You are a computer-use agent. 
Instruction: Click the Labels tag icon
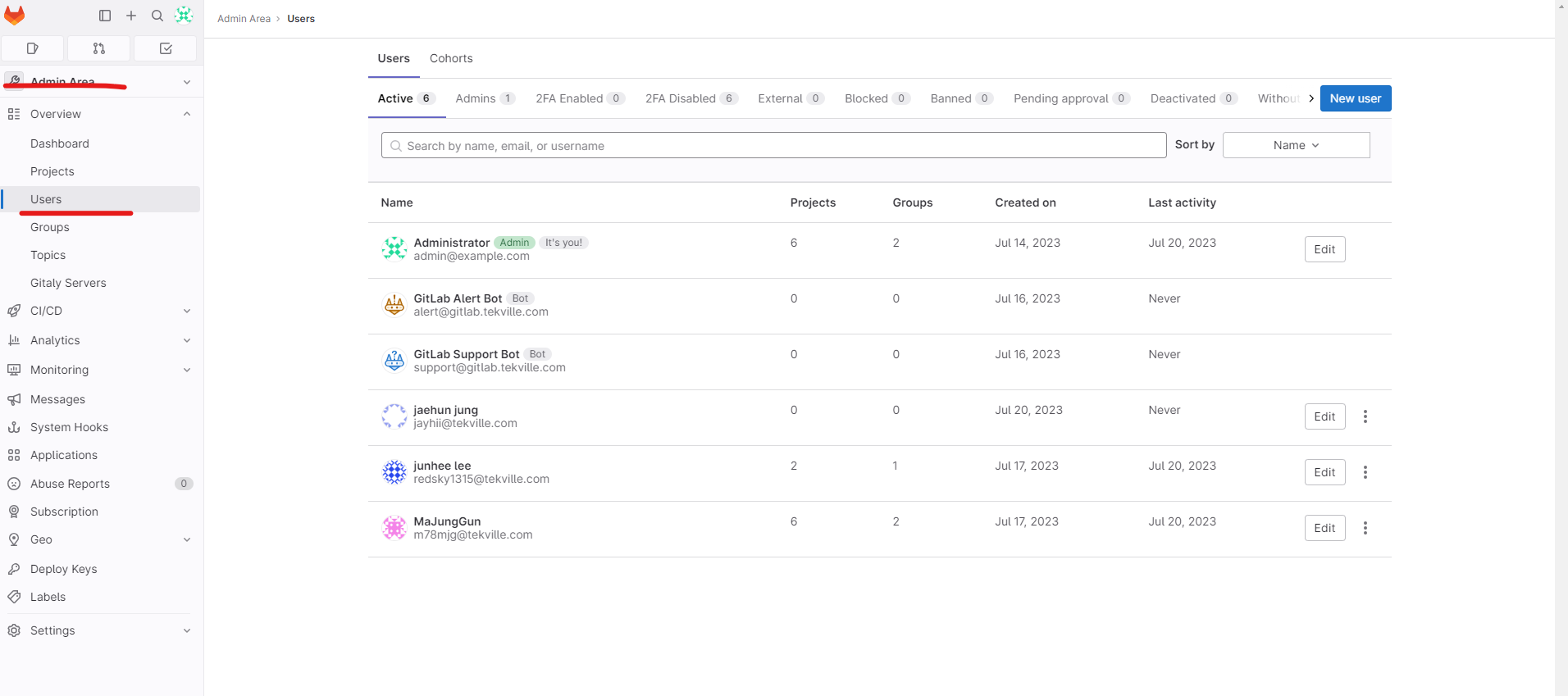point(14,597)
